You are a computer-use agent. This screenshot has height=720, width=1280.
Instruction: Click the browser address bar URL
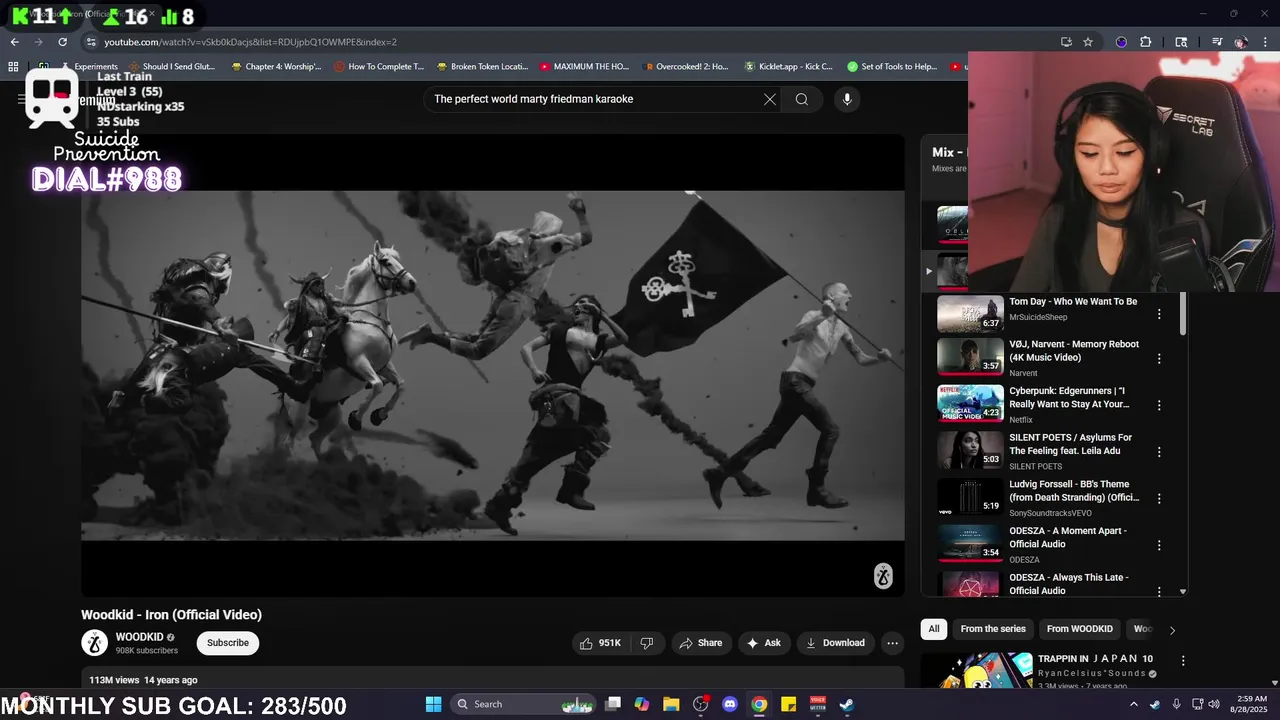coord(250,42)
